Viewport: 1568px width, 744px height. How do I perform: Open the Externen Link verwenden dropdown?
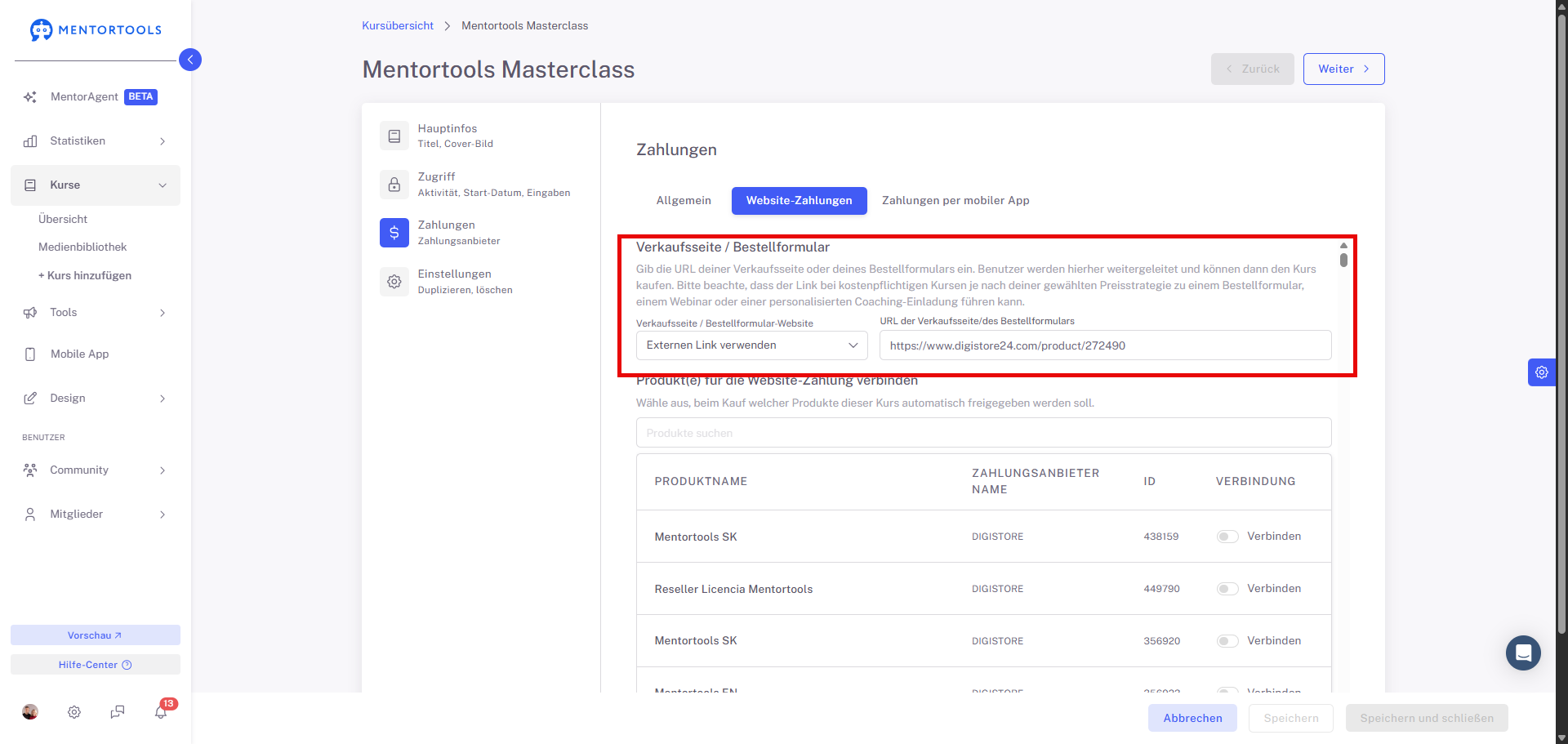tap(751, 345)
